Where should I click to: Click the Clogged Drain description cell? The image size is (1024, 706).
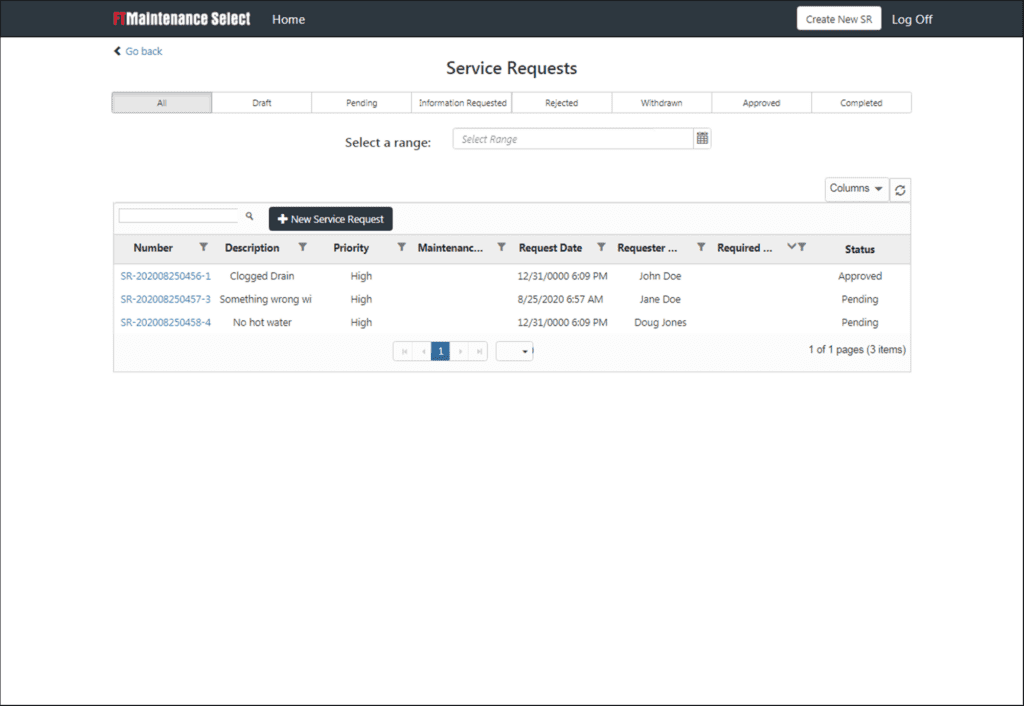[262, 276]
